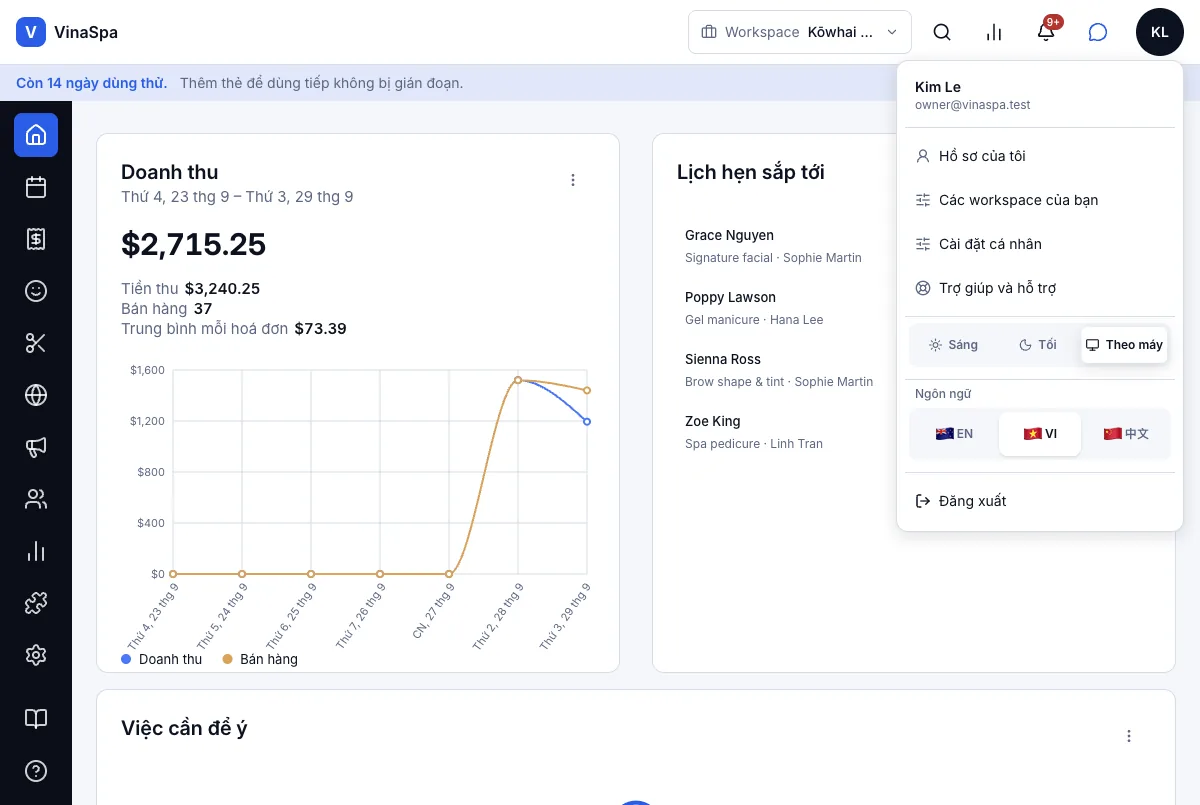Select VI language option
Screen dimensions: 1200x805
tap(1040, 434)
